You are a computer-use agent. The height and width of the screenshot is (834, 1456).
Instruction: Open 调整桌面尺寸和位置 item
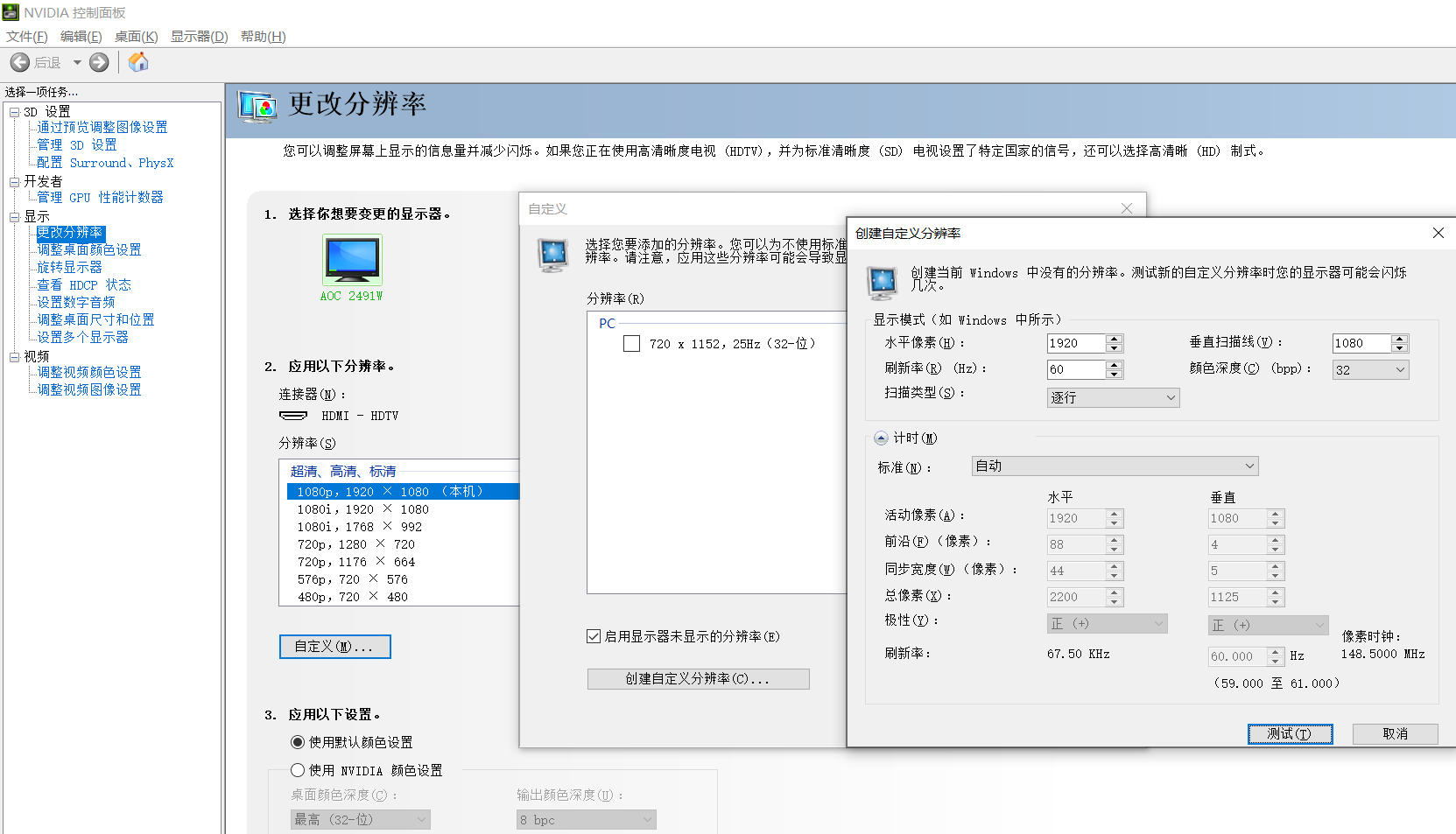(x=95, y=320)
